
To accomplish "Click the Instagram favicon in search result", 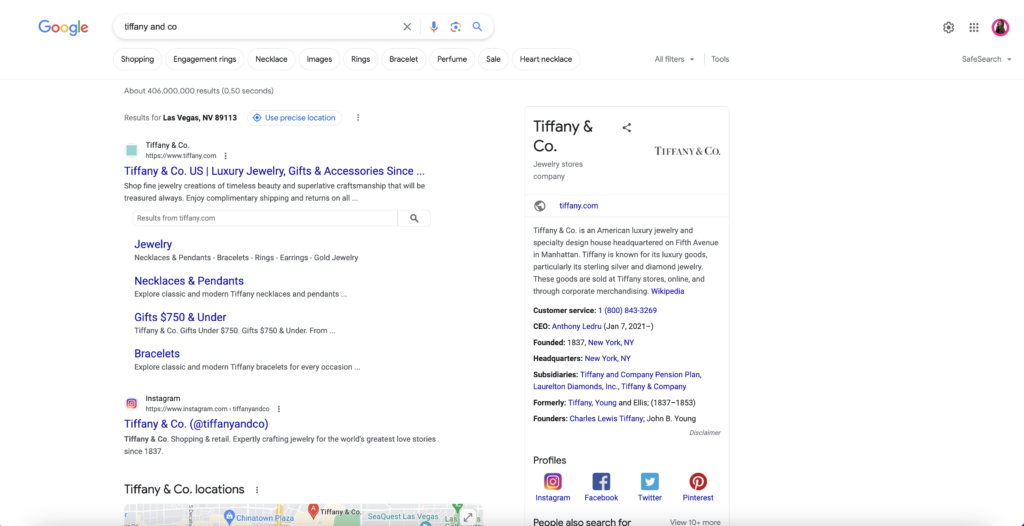I will coord(131,403).
